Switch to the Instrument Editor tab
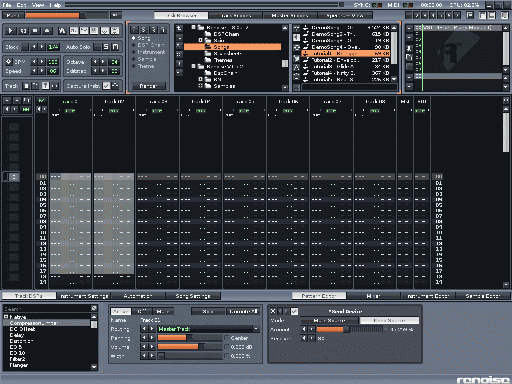The height and width of the screenshot is (384, 512). [428, 296]
